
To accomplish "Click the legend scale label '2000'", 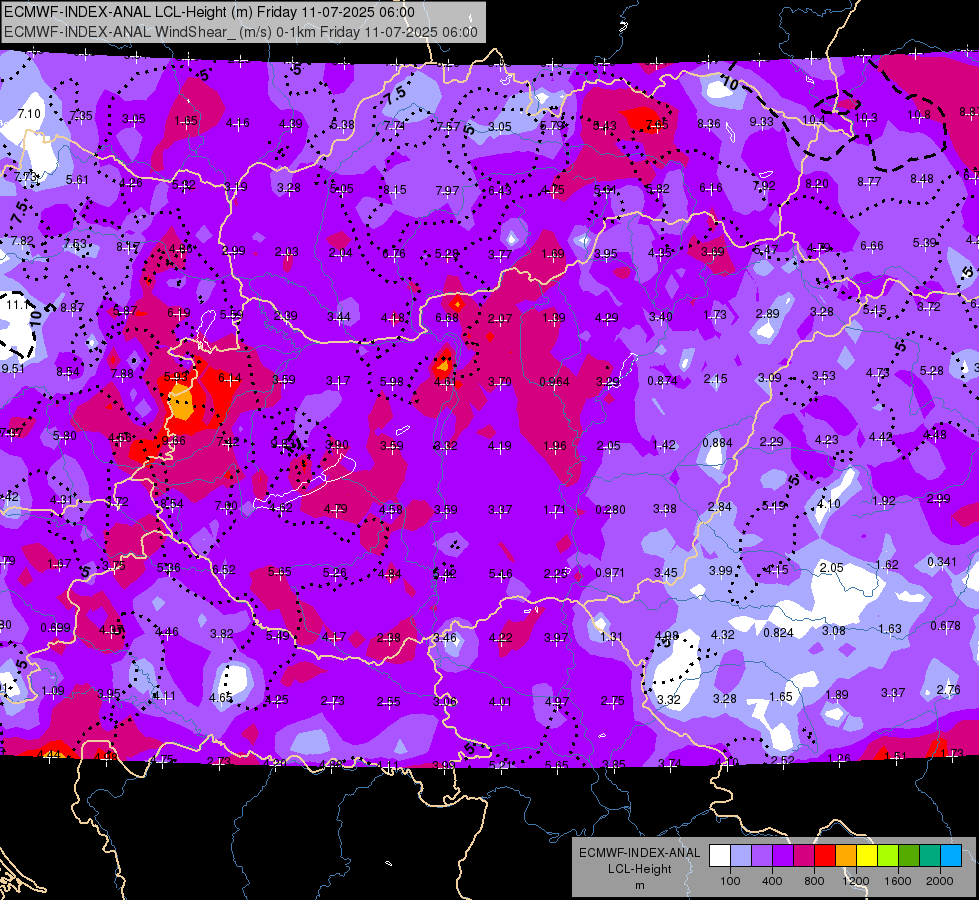I will coord(940,881).
